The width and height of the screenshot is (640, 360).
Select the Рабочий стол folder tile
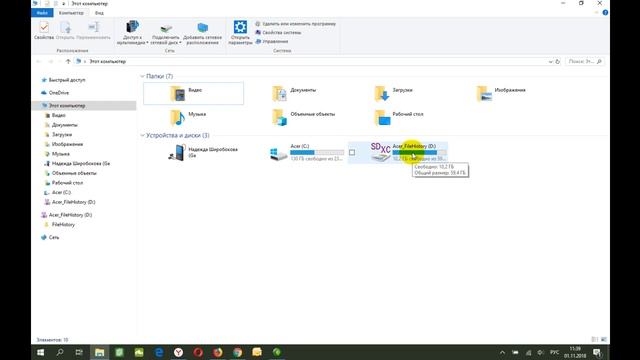coord(399,118)
